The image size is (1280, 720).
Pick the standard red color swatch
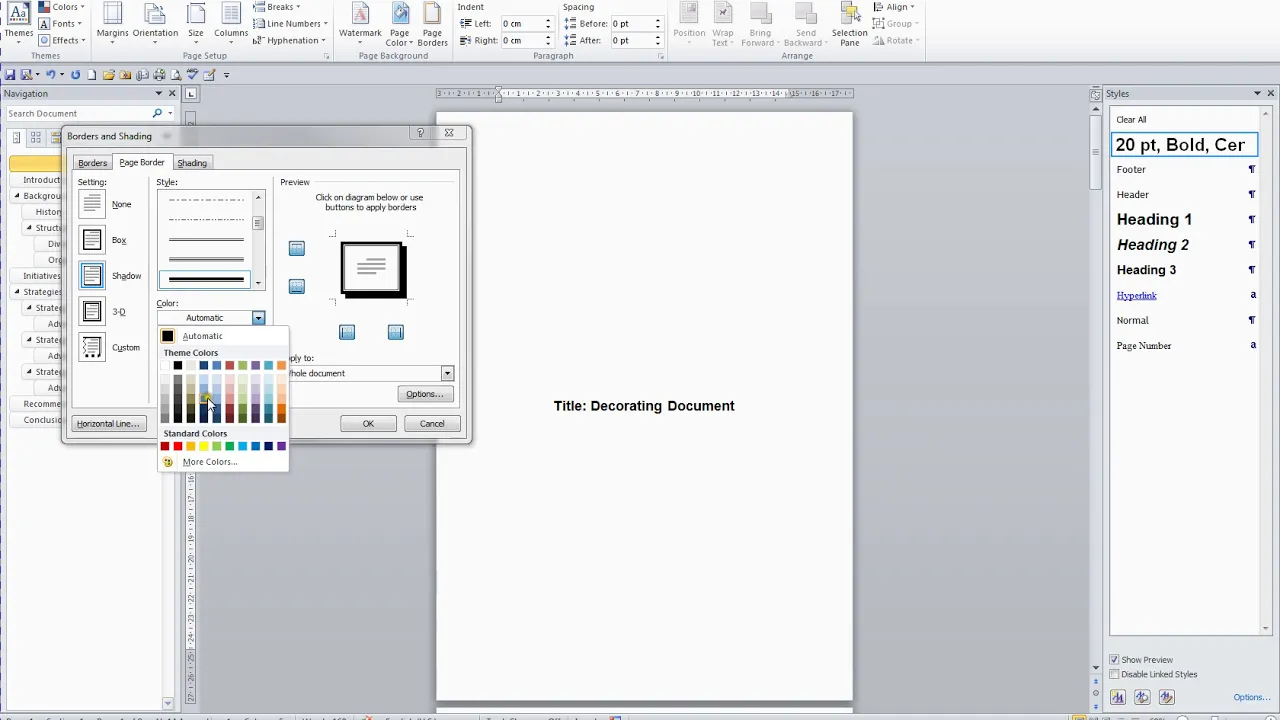[178, 446]
